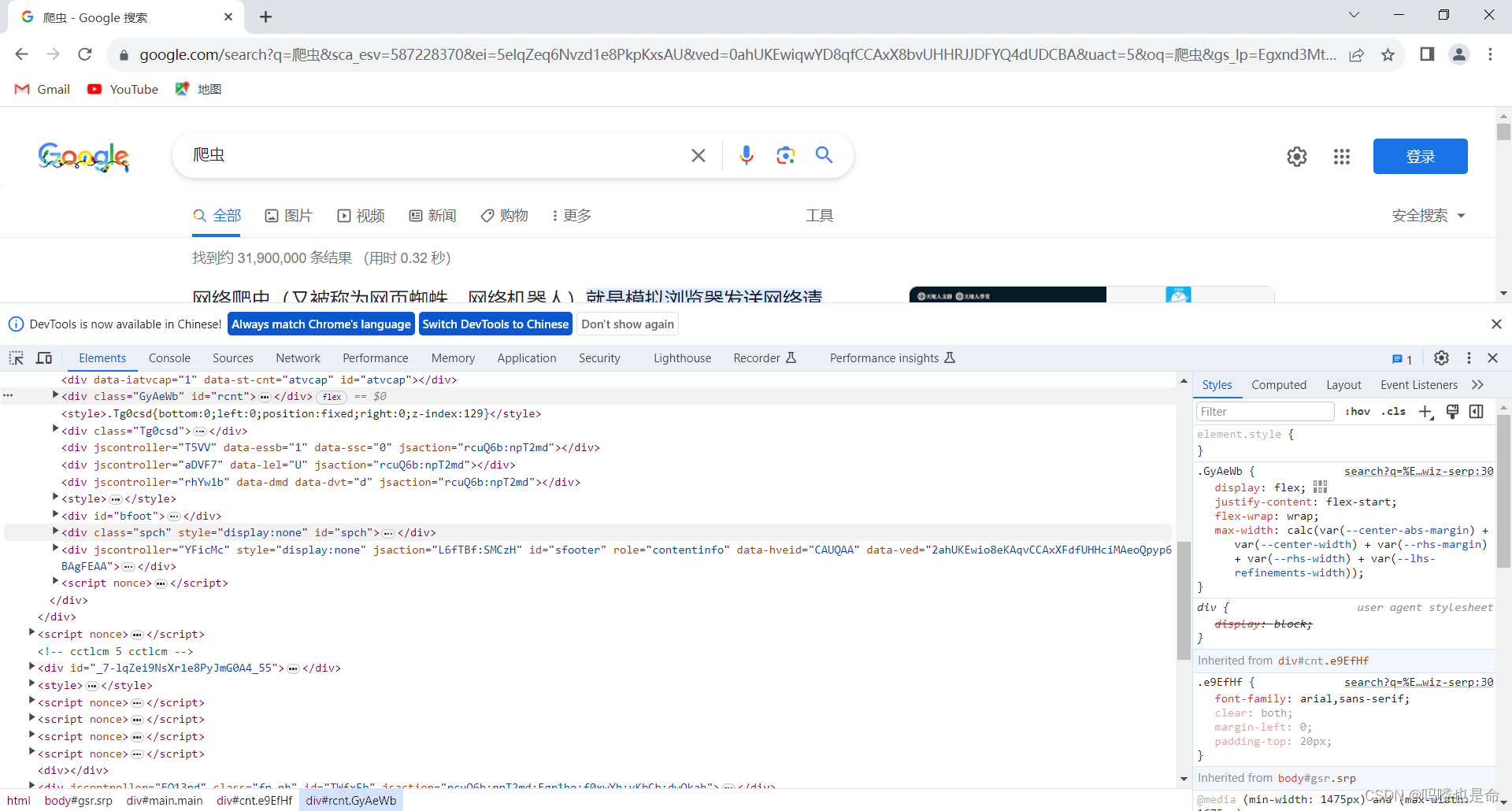Show more Styles pane tabs chevron
This screenshot has width=1512, height=811.
pos(1477,385)
